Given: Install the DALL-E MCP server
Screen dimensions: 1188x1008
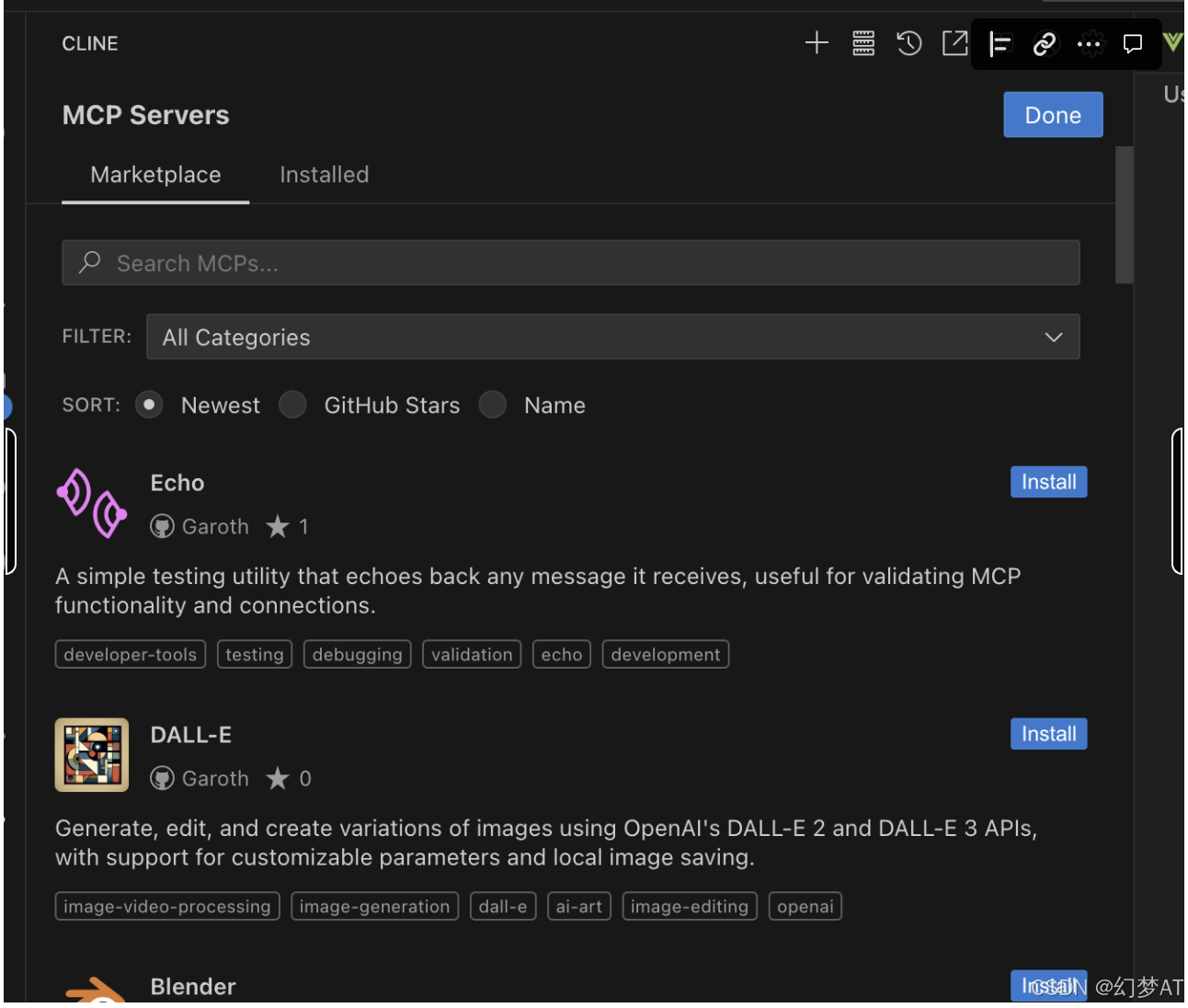Looking at the screenshot, I should (x=1049, y=734).
